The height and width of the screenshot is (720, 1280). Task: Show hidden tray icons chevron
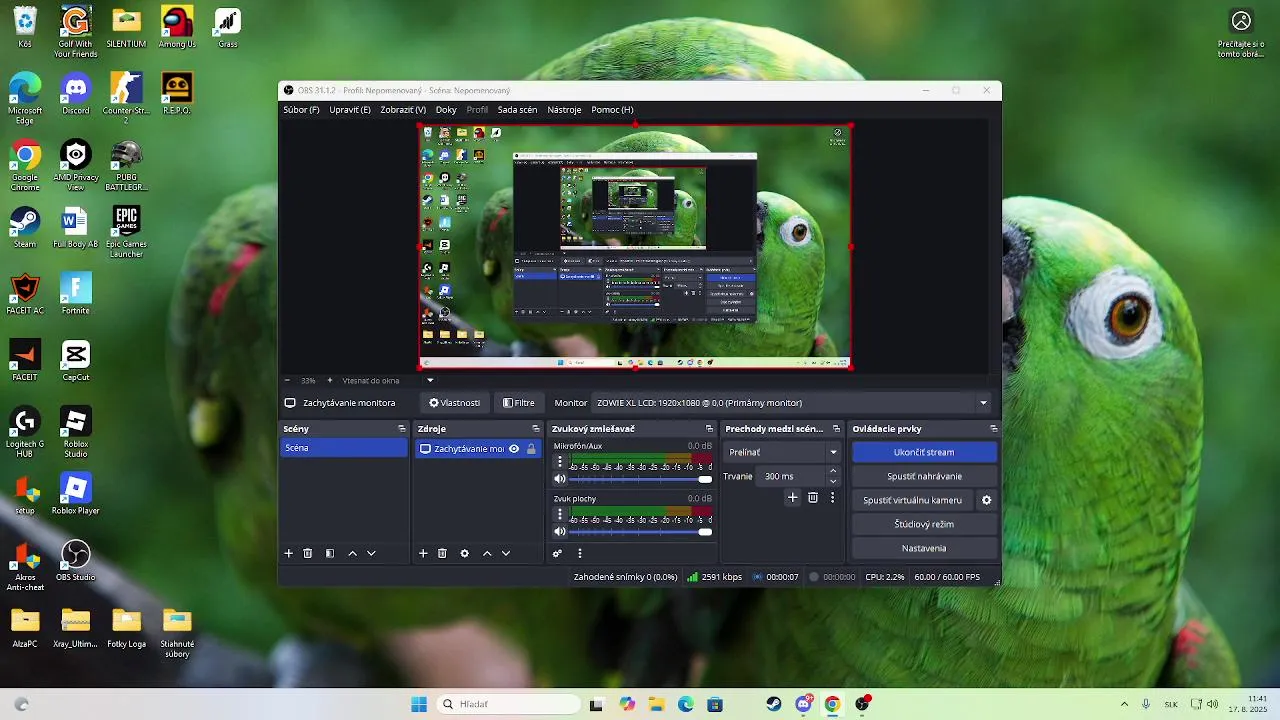(x=1124, y=704)
